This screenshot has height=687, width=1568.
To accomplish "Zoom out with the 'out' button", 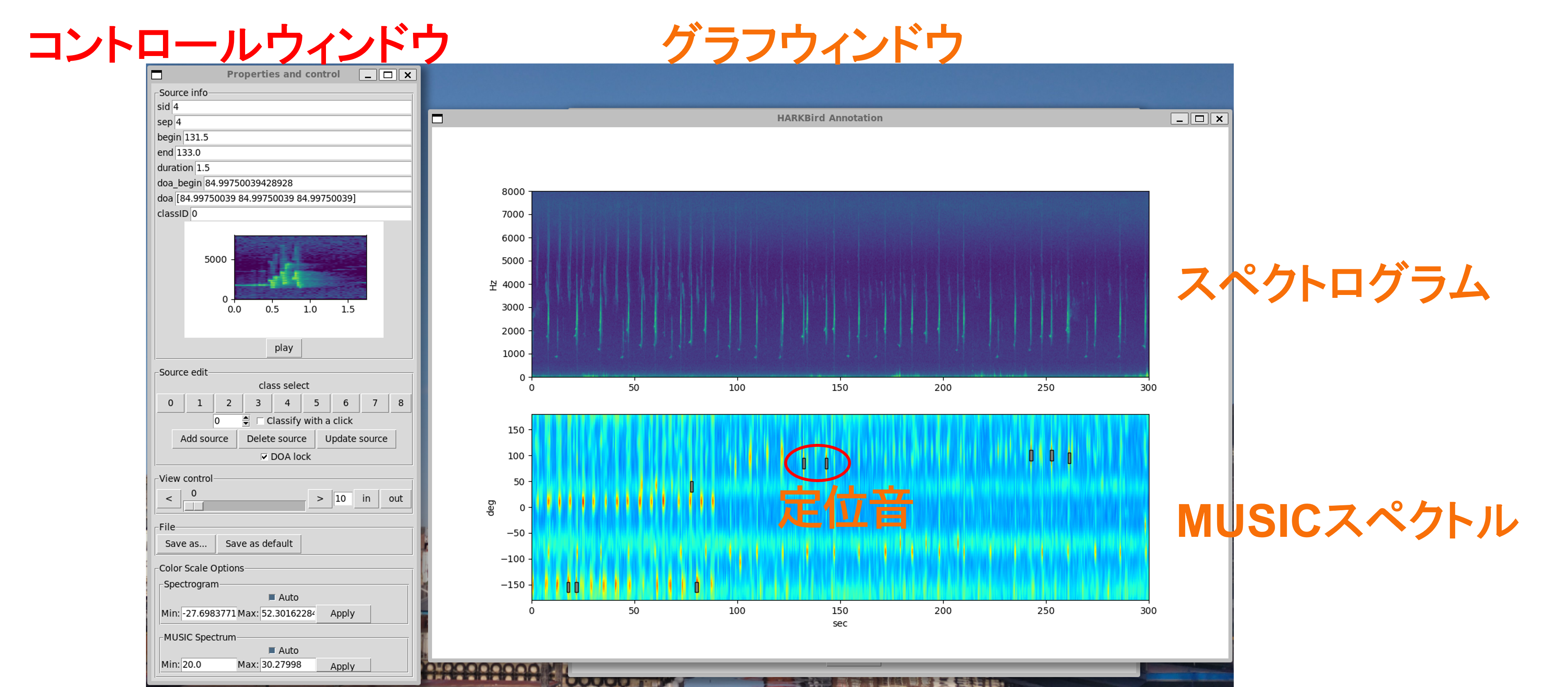I will 396,499.
